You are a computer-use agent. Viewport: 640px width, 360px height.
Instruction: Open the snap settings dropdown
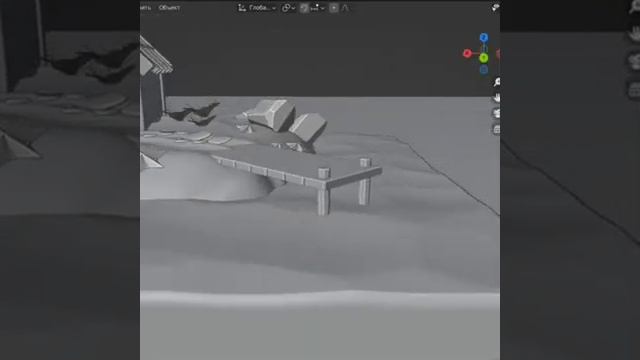pyautogui.click(x=317, y=8)
